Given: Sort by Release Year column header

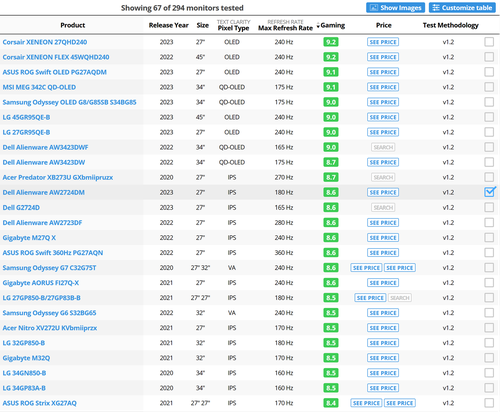Looking at the screenshot, I should [x=169, y=25].
